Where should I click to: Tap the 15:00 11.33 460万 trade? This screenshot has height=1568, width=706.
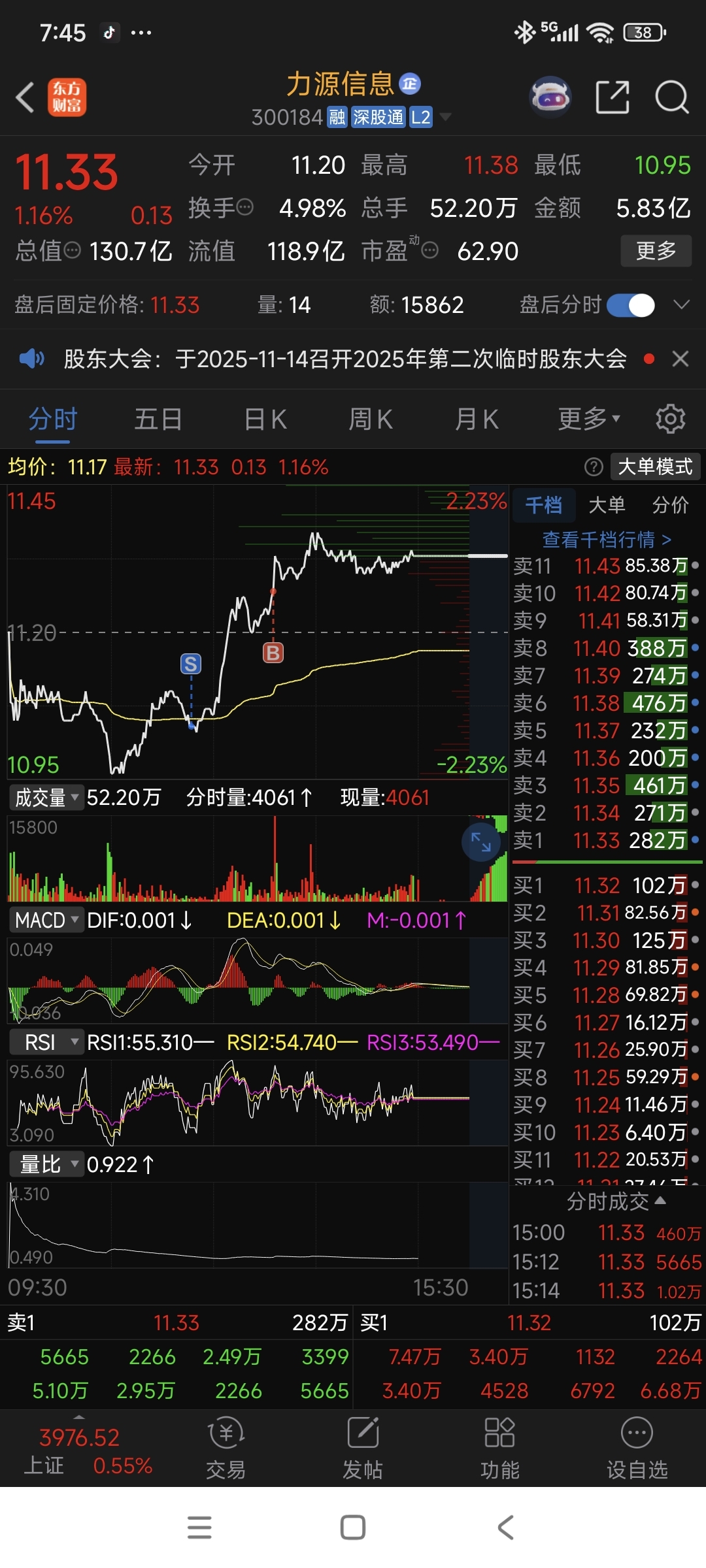(x=607, y=1233)
